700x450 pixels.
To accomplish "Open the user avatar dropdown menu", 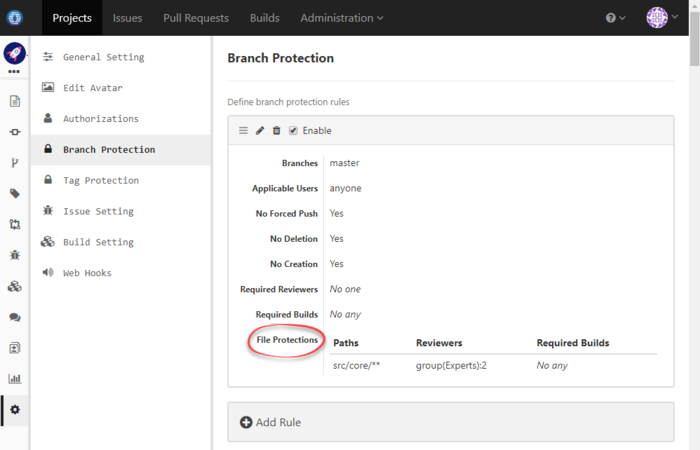I will 662,18.
